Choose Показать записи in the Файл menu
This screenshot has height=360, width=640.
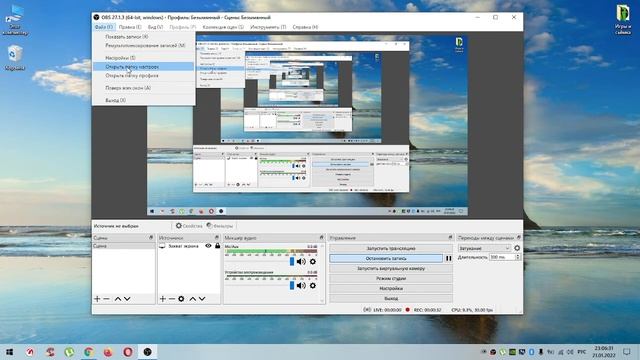[144, 37]
